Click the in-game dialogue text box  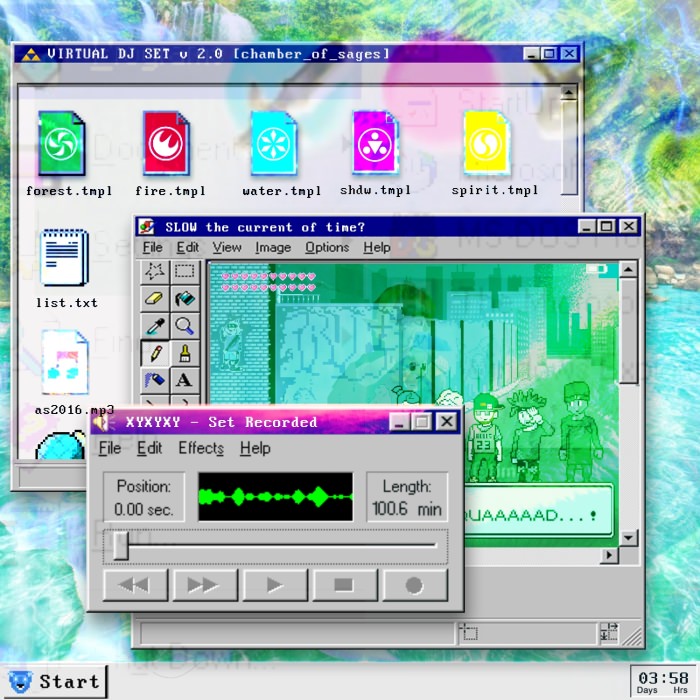point(538,512)
